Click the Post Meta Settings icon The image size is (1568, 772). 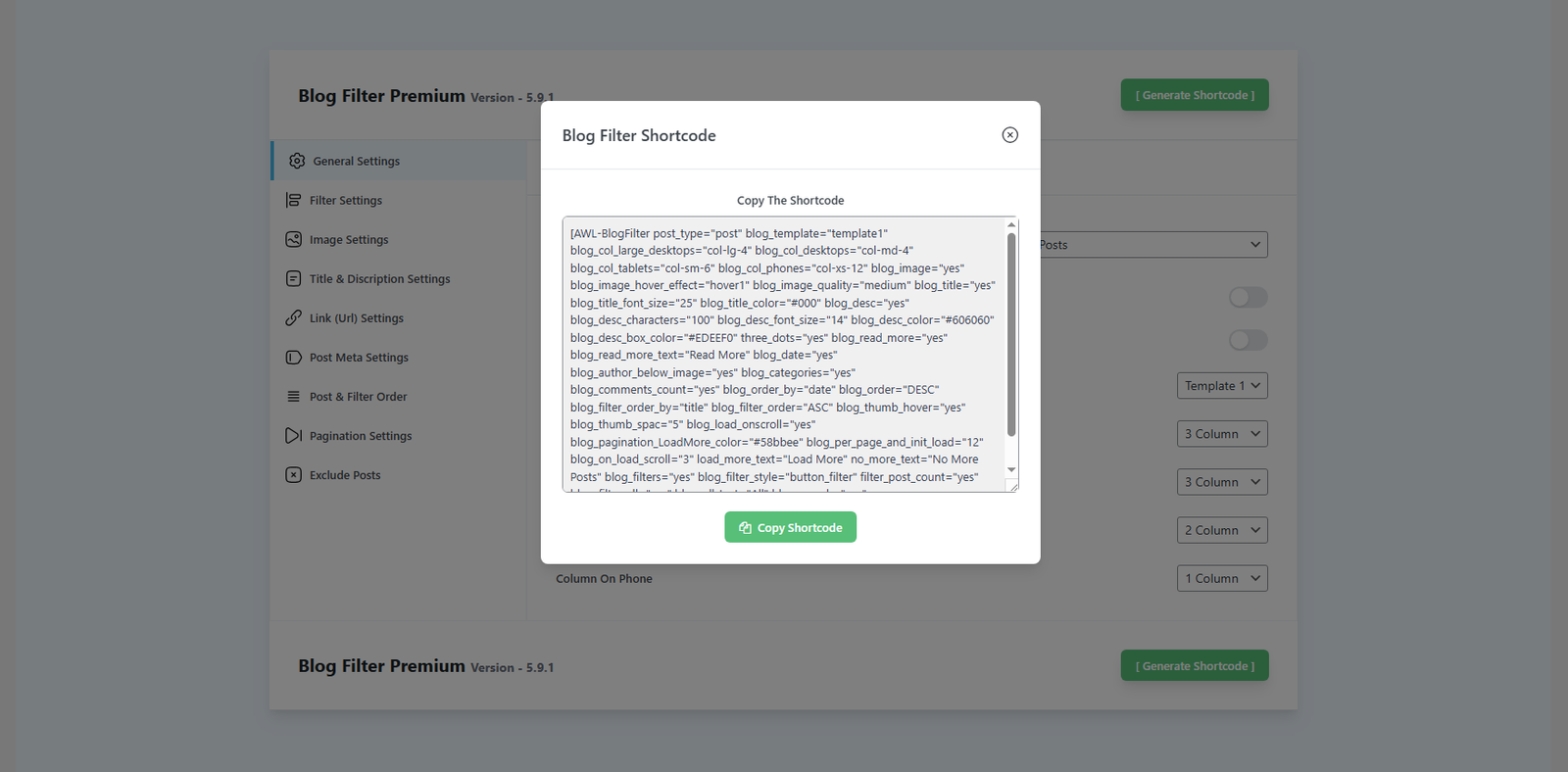[x=293, y=358]
